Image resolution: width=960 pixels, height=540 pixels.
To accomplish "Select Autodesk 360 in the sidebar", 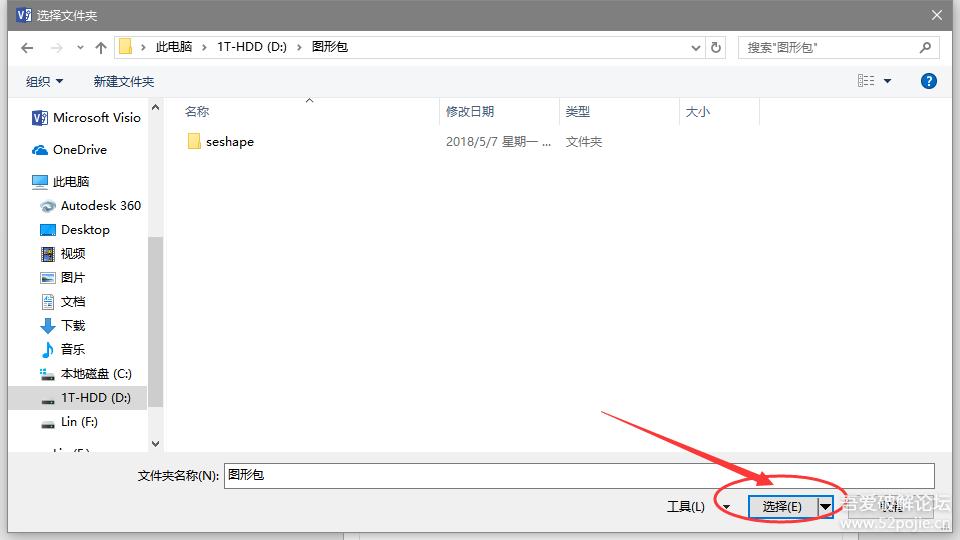I will click(x=100, y=205).
